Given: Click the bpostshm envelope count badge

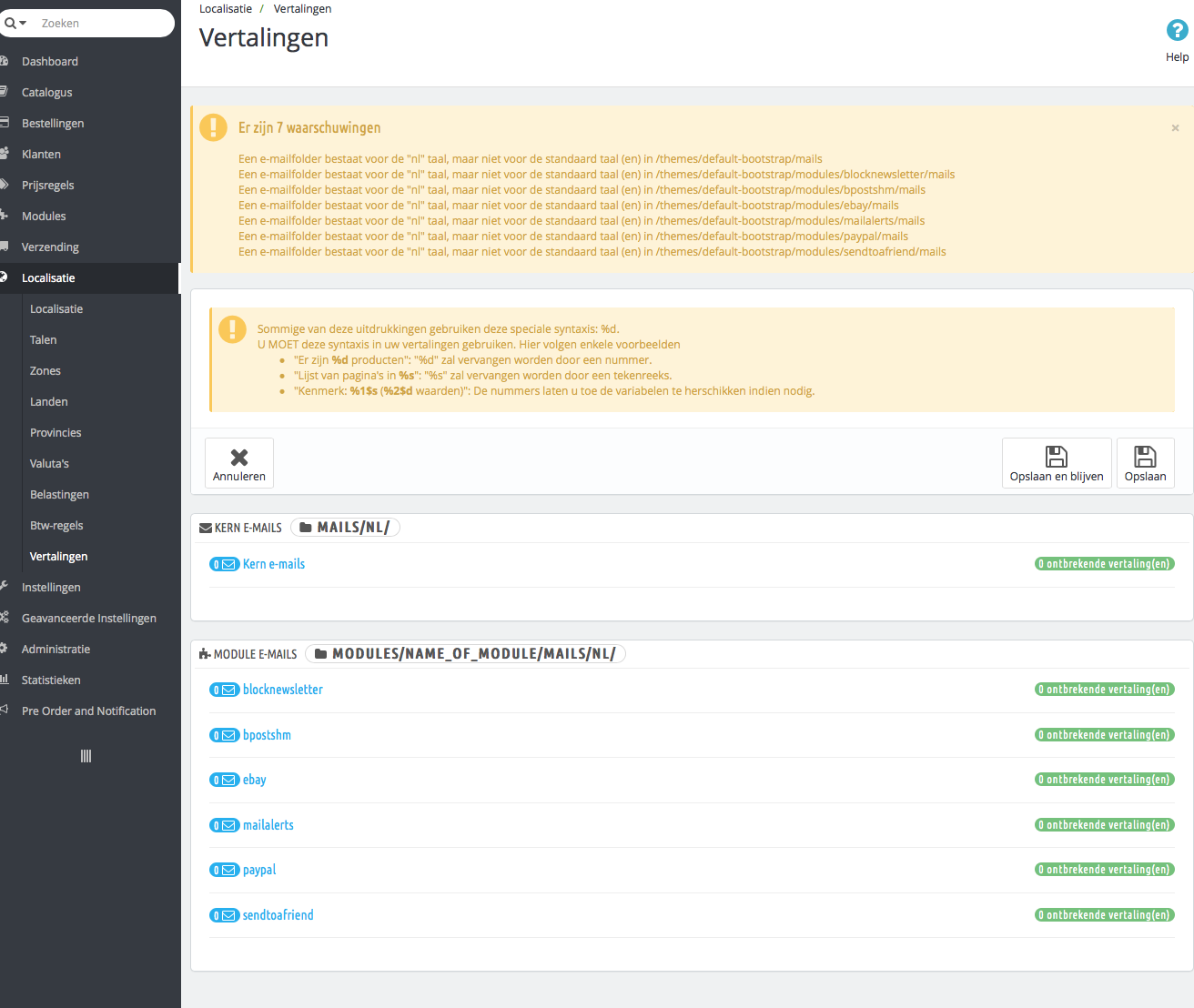Looking at the screenshot, I should click(225, 735).
